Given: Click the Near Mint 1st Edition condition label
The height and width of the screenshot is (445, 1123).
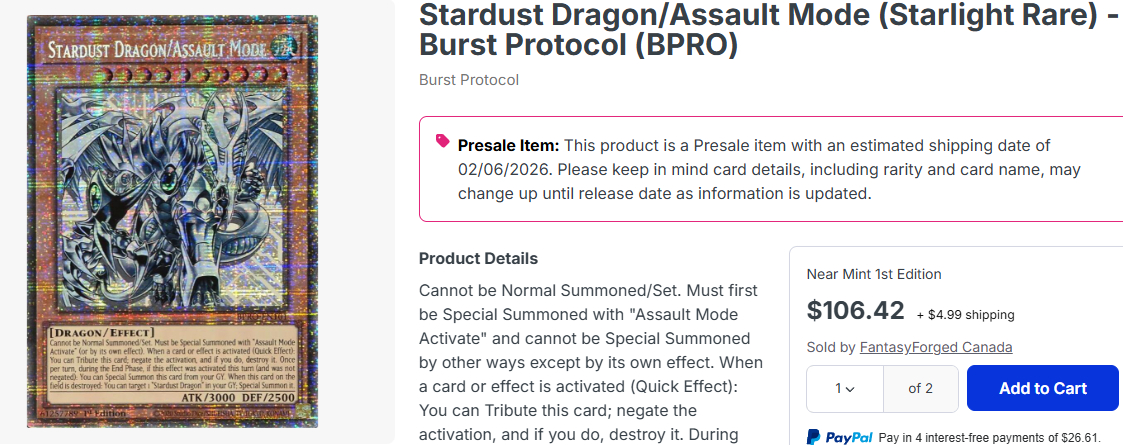Looking at the screenshot, I should (x=873, y=274).
